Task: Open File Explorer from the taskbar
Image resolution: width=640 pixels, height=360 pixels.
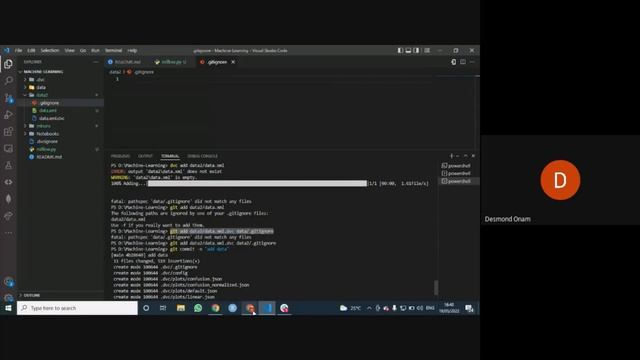Action: point(180,308)
